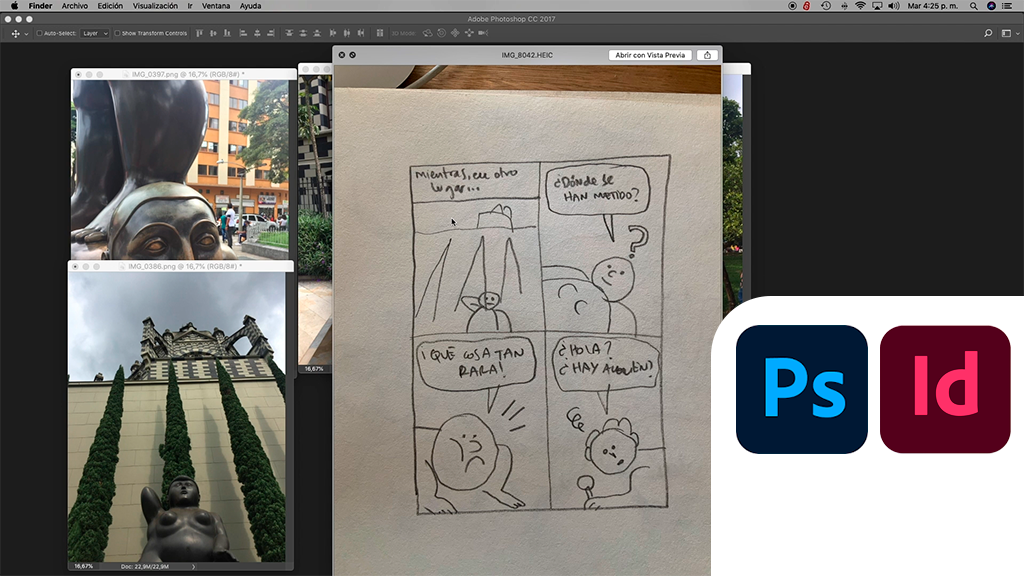Viewport: 1024px width, 576px height.
Task: Click Abrir con Vista Previa button
Action: pos(650,55)
